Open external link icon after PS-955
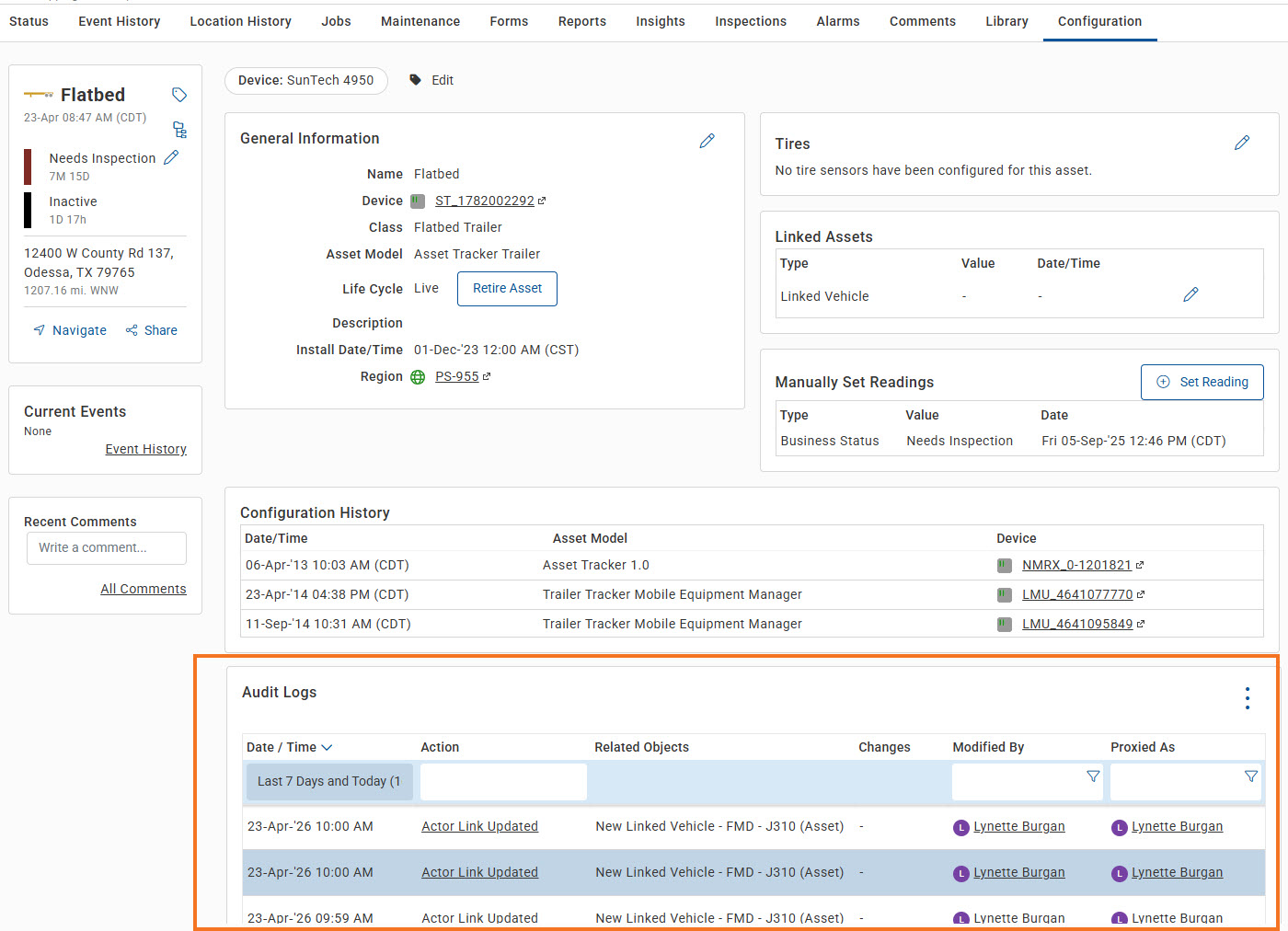 pos(487,376)
